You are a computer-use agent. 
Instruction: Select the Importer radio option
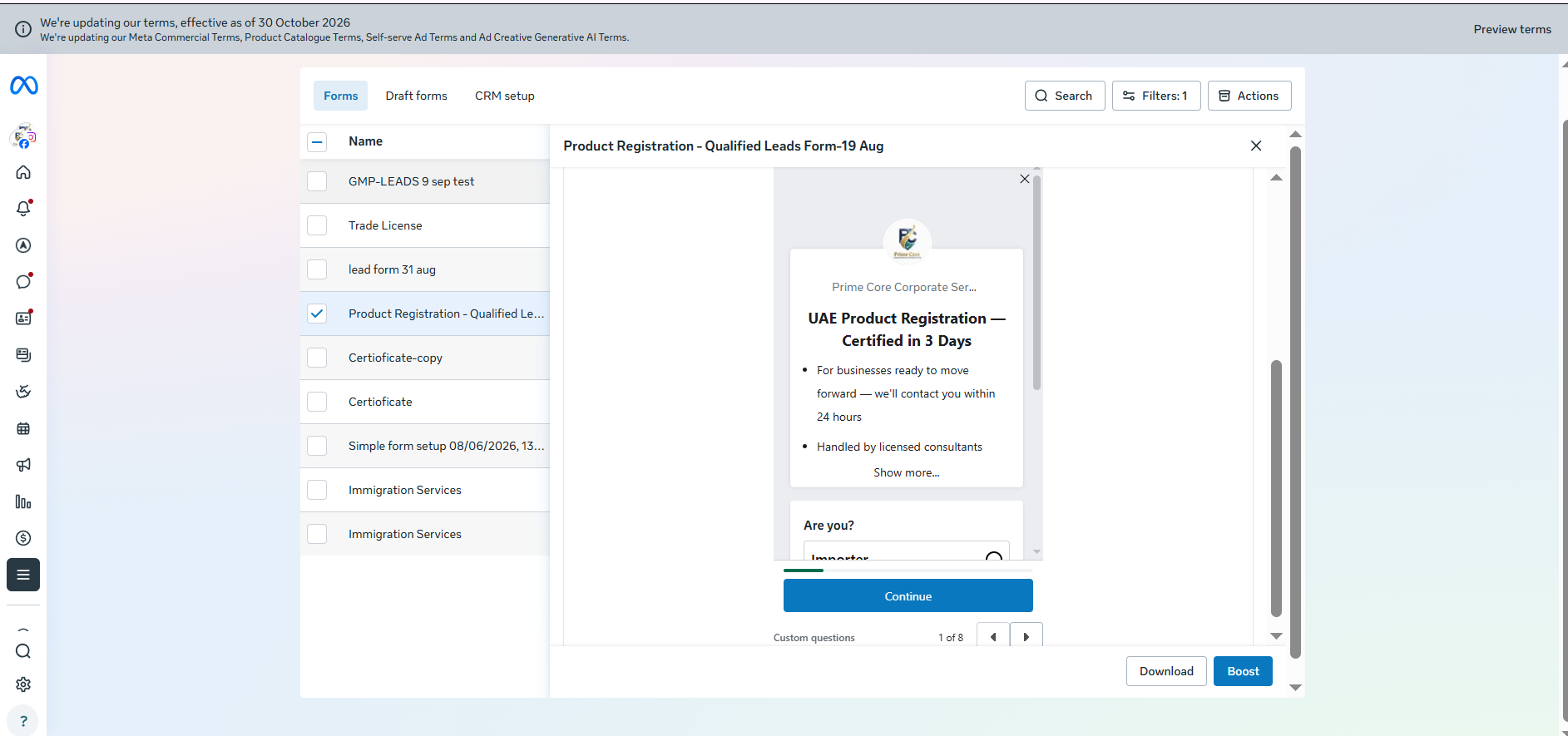tap(993, 557)
